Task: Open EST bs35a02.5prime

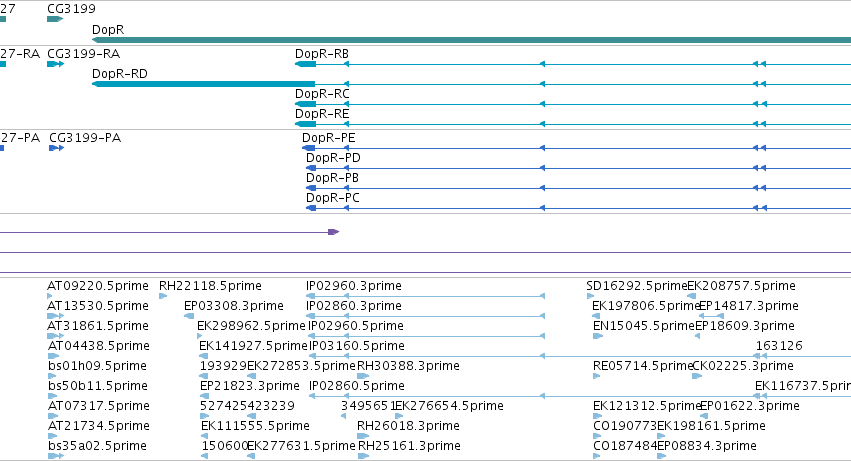Action: click(x=97, y=446)
